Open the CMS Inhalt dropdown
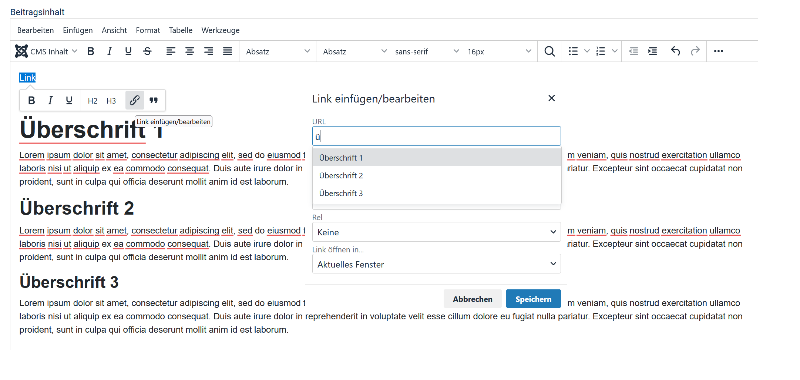800x380 pixels. click(x=46, y=51)
